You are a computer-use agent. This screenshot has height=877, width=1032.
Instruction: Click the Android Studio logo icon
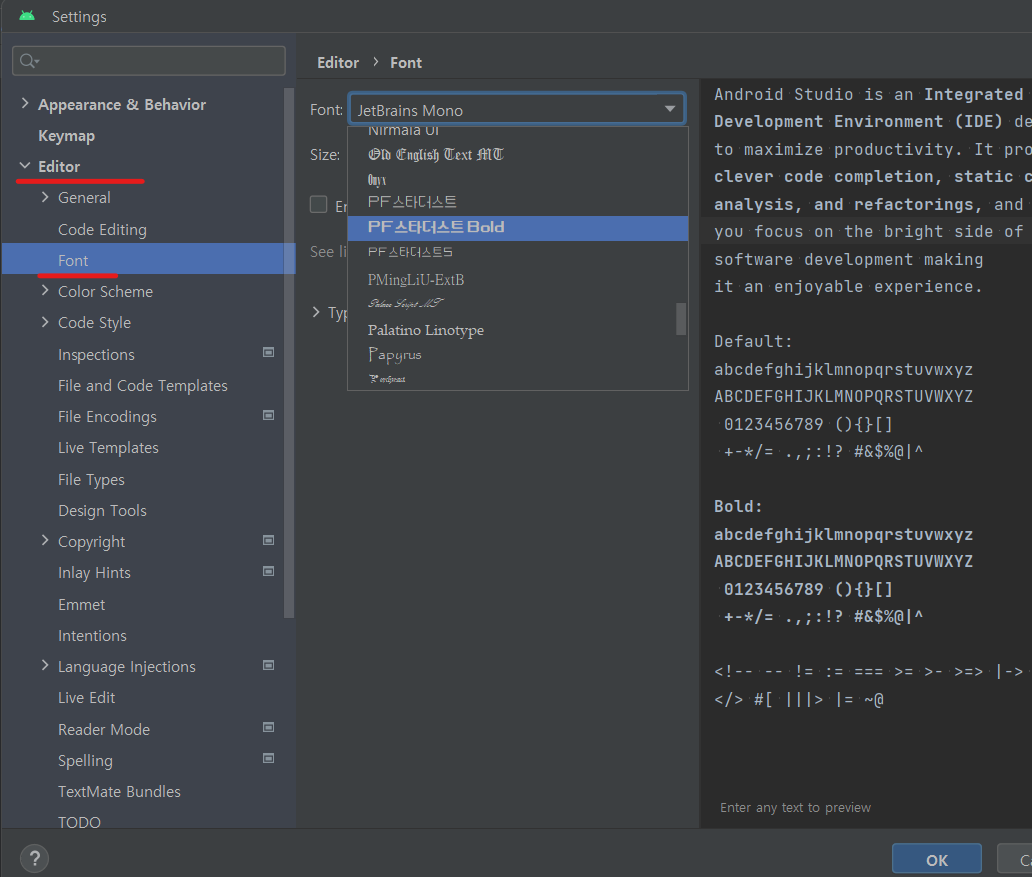[x=27, y=16]
